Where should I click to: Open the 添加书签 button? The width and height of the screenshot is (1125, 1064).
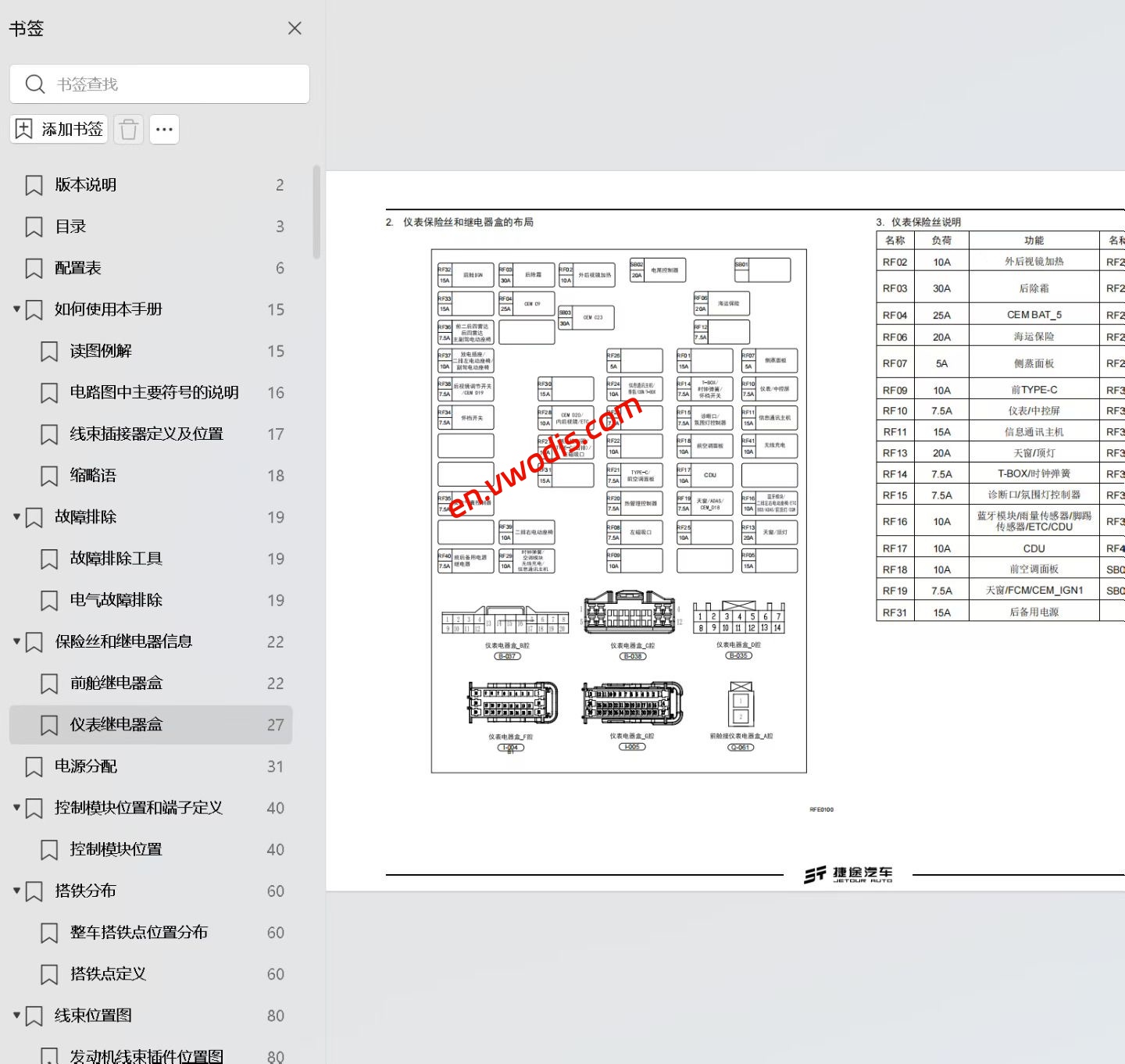59,129
